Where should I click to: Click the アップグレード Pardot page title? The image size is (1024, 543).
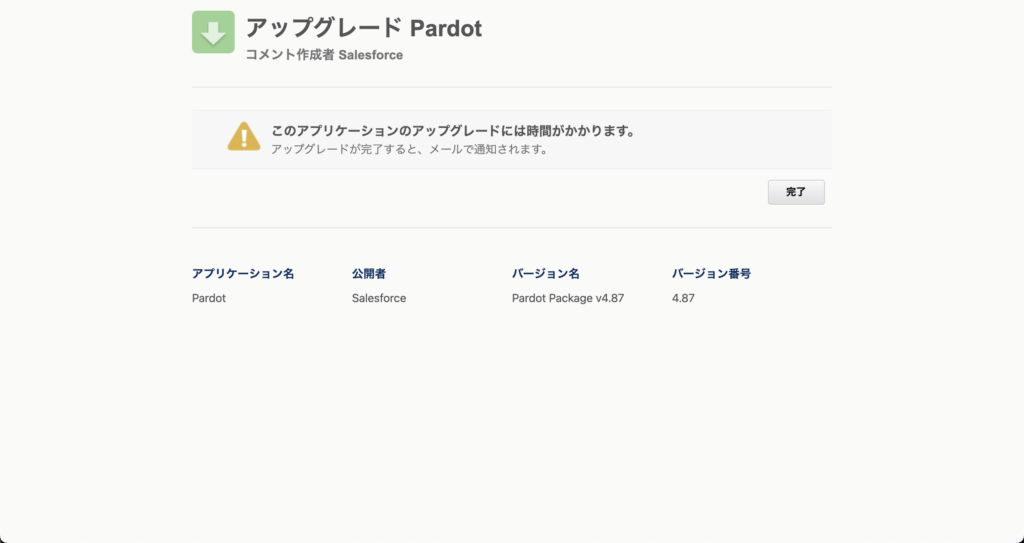pyautogui.click(x=364, y=28)
